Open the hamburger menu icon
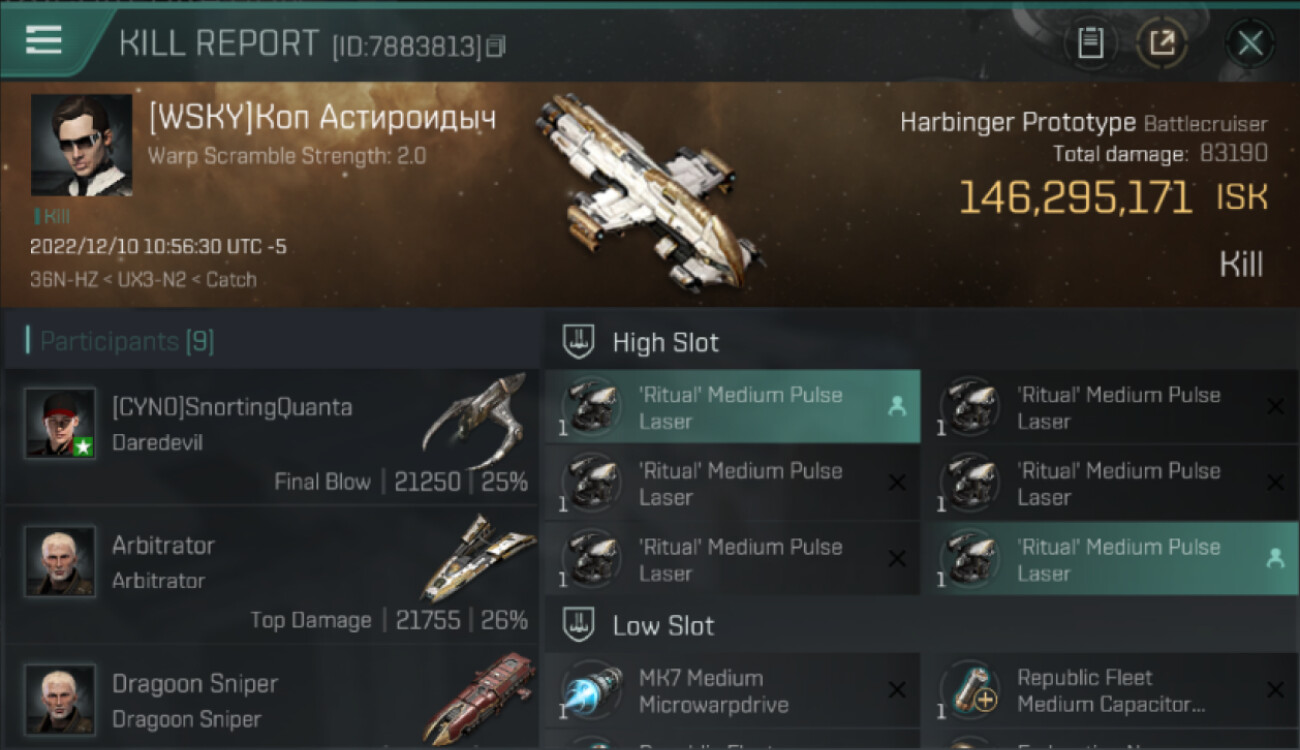The image size is (1300, 750). click(x=43, y=41)
